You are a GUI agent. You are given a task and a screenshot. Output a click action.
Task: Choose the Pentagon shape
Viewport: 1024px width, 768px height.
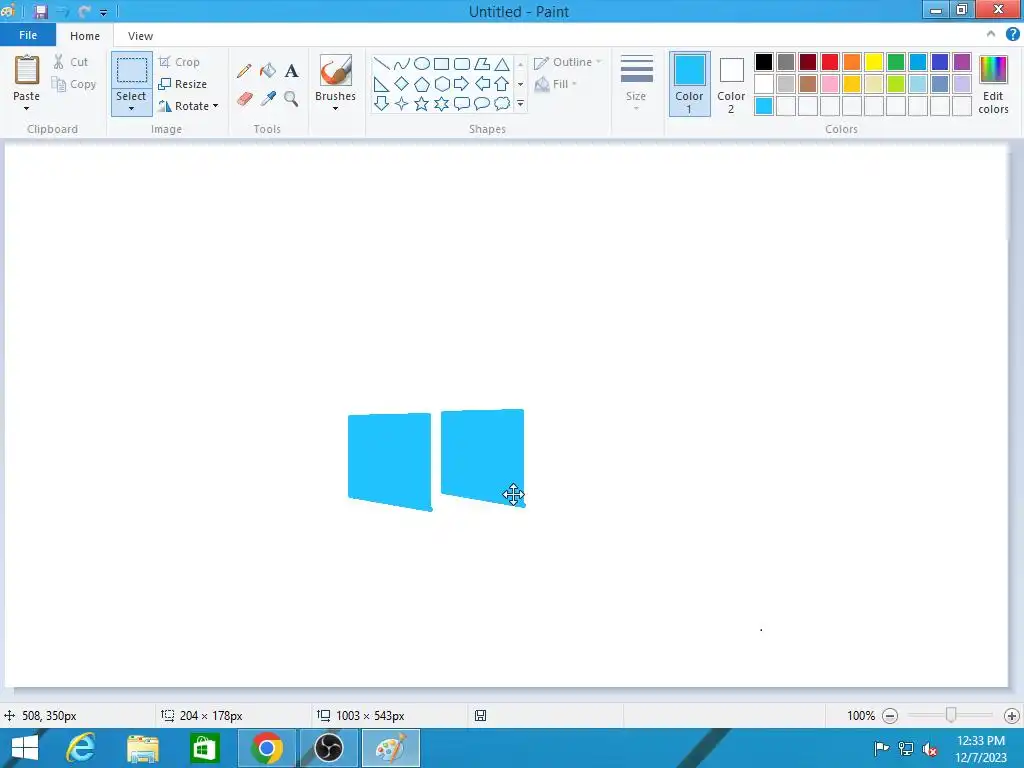pyautogui.click(x=422, y=84)
